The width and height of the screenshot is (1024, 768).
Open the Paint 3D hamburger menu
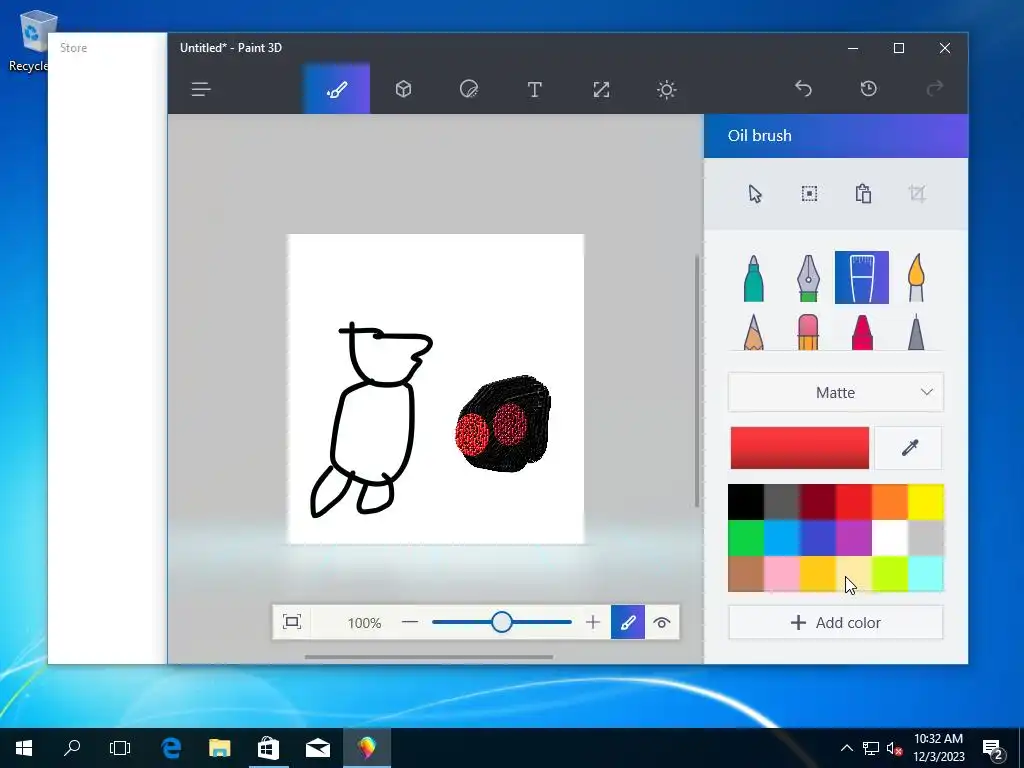(x=200, y=89)
